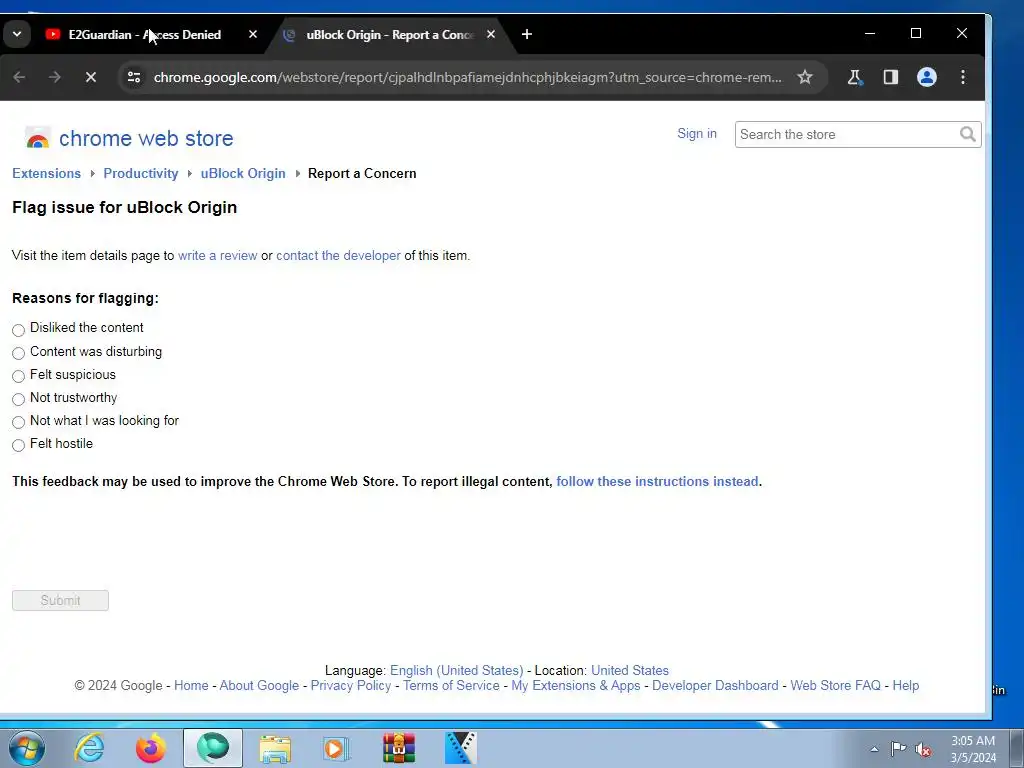Open WinRAR from the taskbar
Viewport: 1024px width, 768px height.
tap(398, 748)
